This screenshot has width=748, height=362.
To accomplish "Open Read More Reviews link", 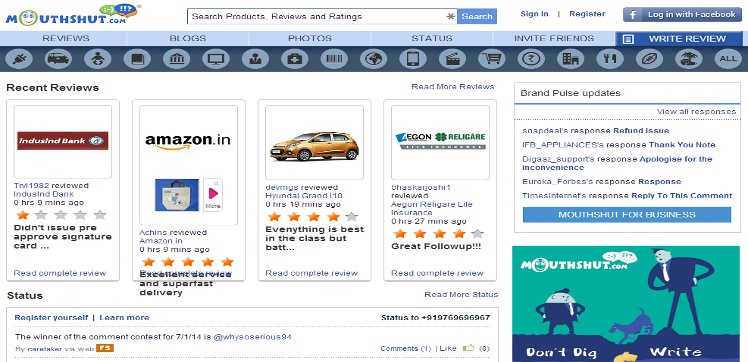I will (x=453, y=86).
